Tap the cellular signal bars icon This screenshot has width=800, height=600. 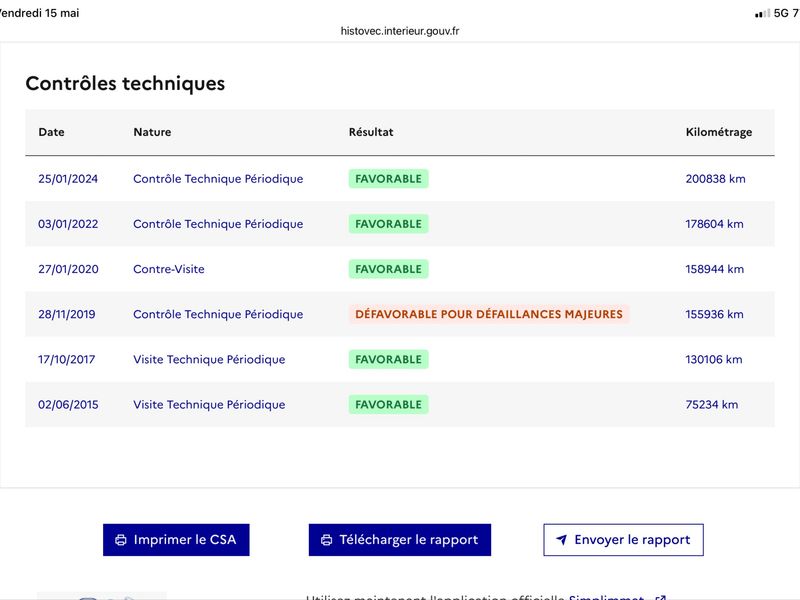[763, 14]
